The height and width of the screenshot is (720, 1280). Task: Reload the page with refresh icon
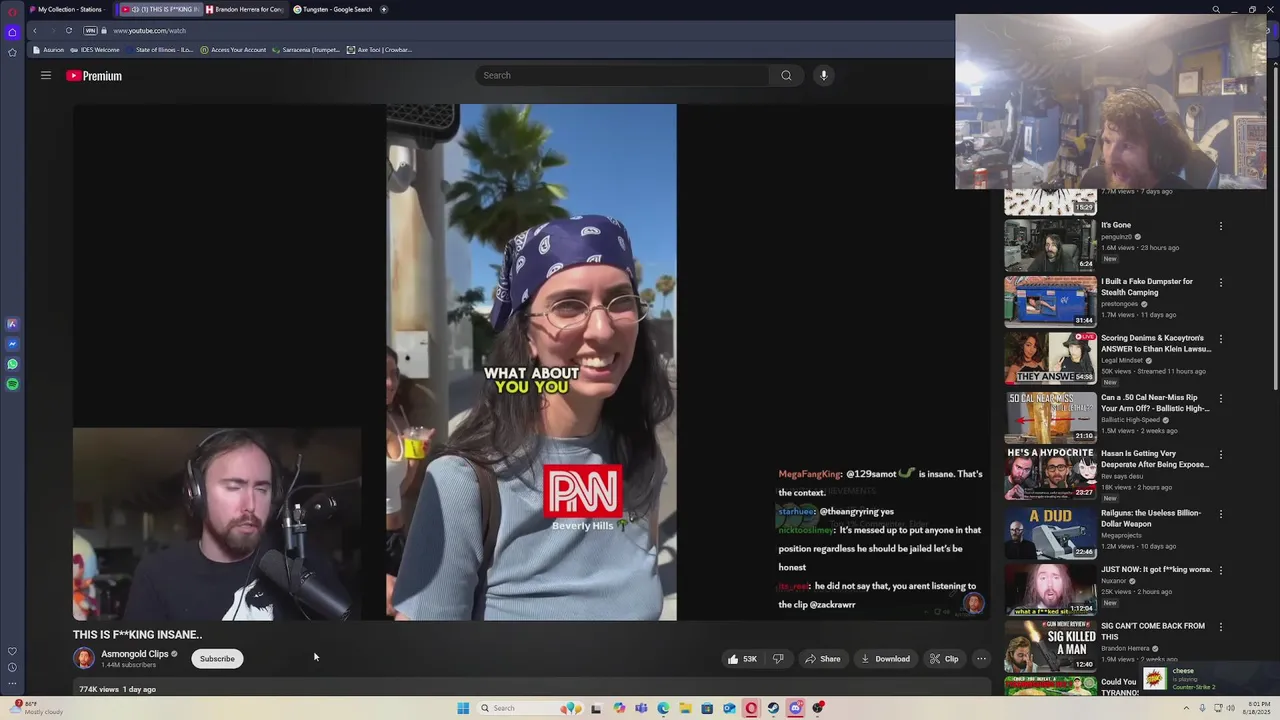tap(69, 30)
